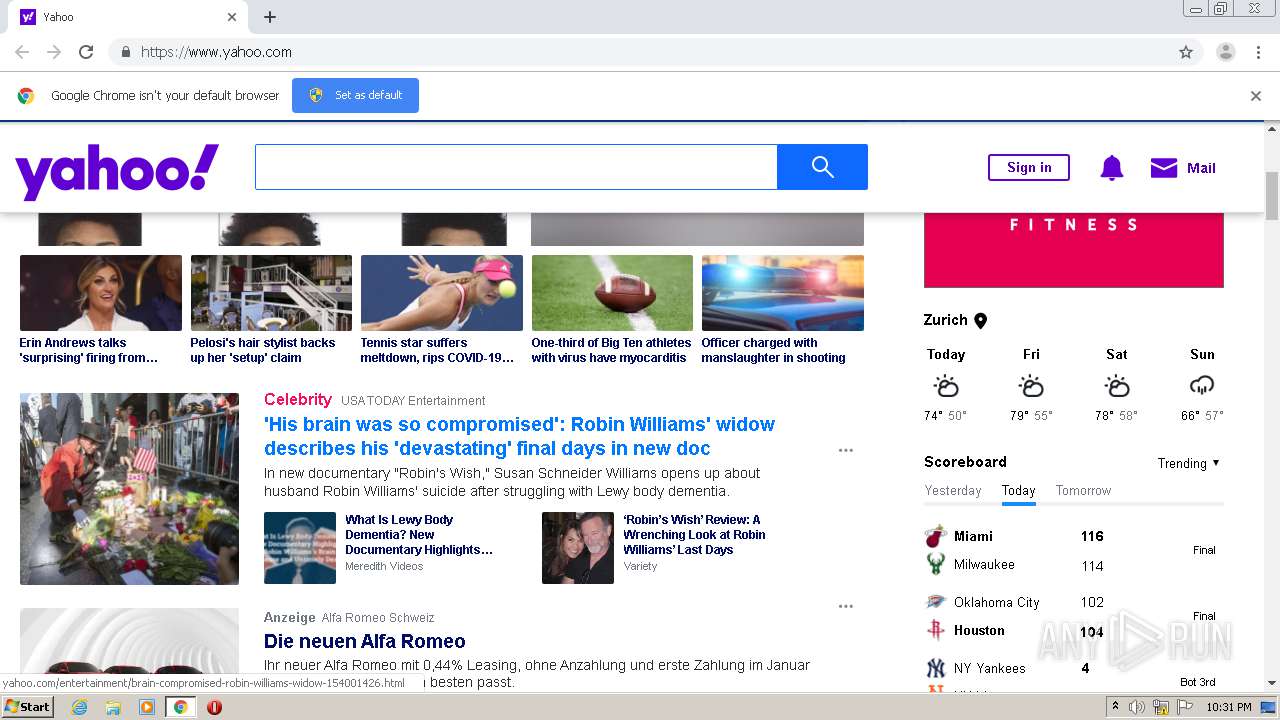Open the Fitness ad banner

(1074, 250)
